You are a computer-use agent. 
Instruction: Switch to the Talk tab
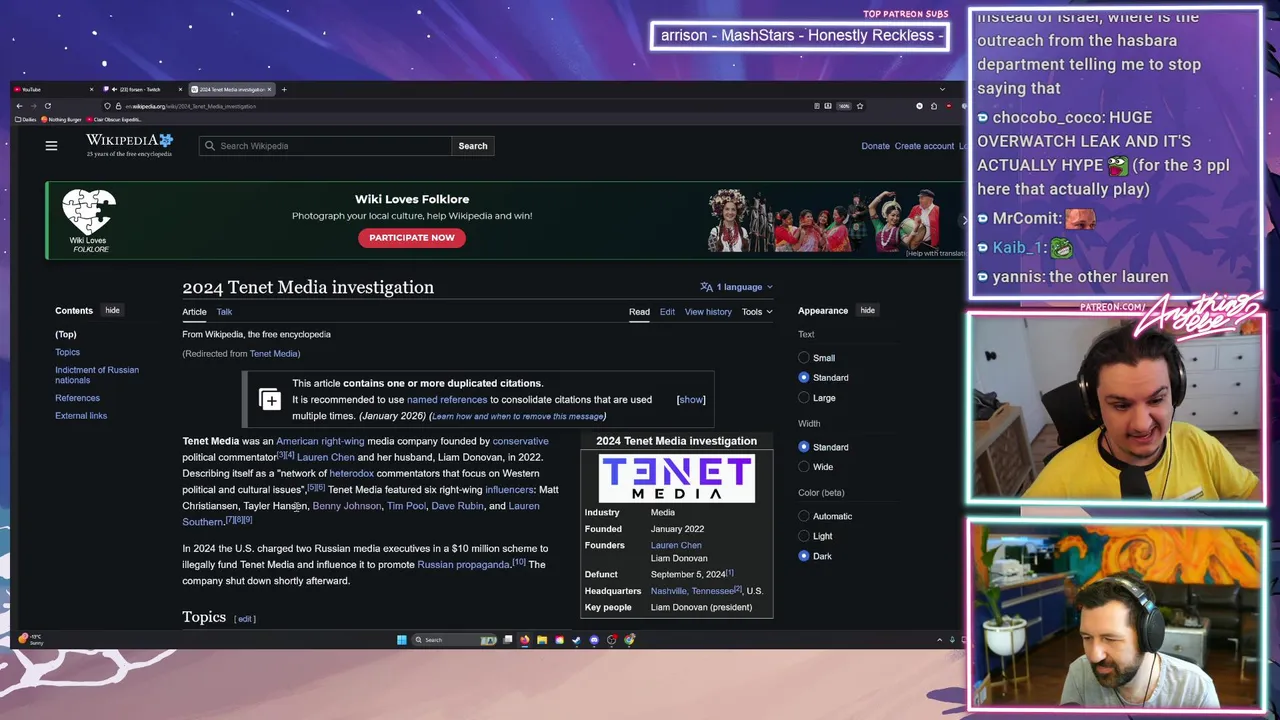[224, 312]
